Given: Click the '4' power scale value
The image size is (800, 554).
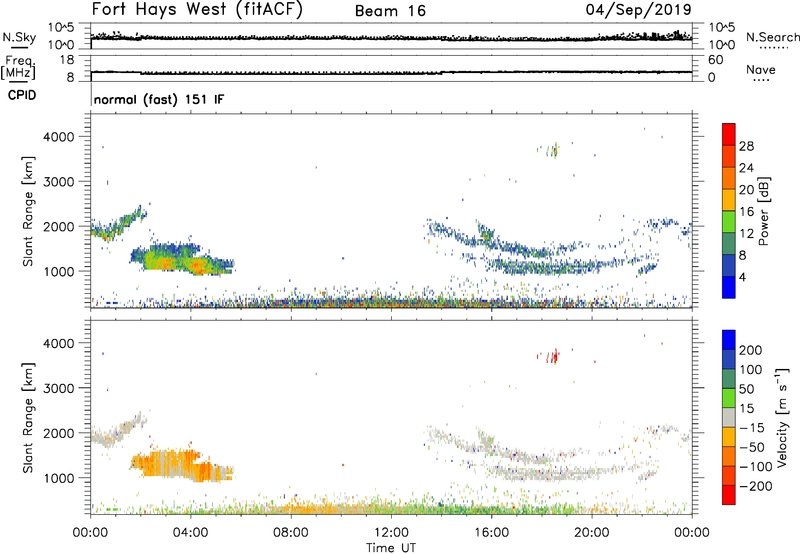Looking at the screenshot, I should [742, 277].
